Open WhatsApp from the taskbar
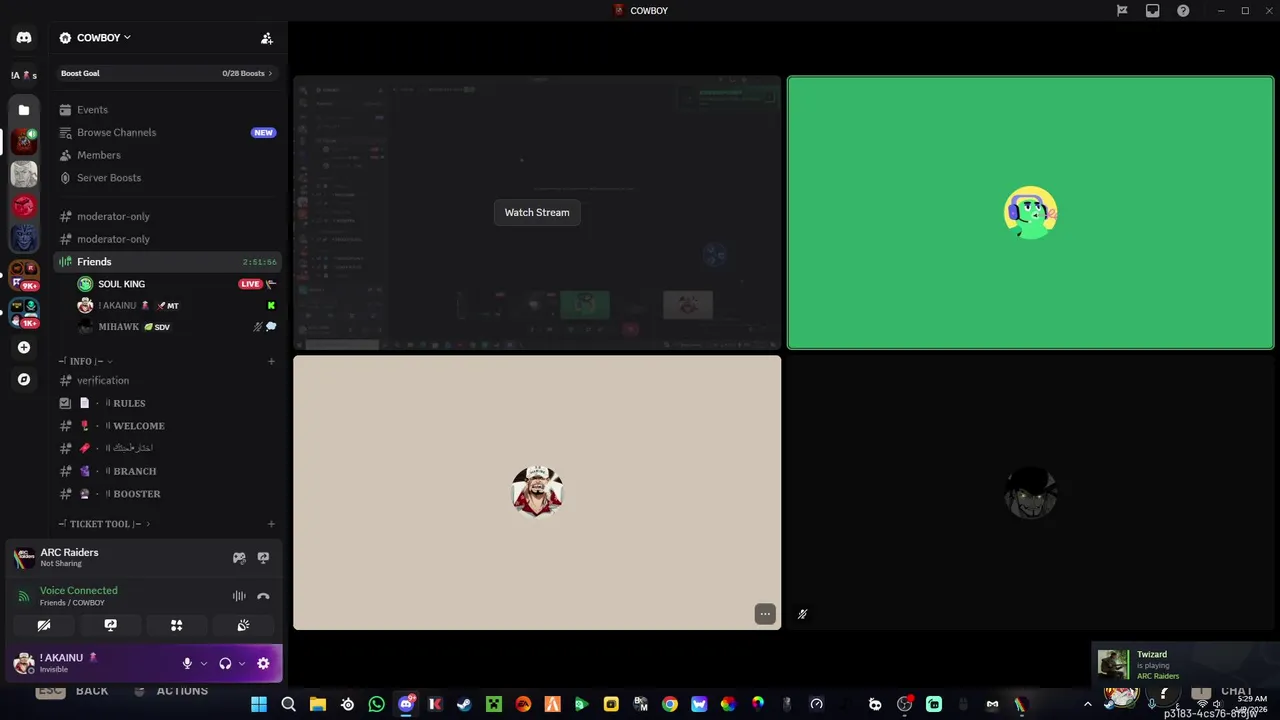 coord(376,704)
